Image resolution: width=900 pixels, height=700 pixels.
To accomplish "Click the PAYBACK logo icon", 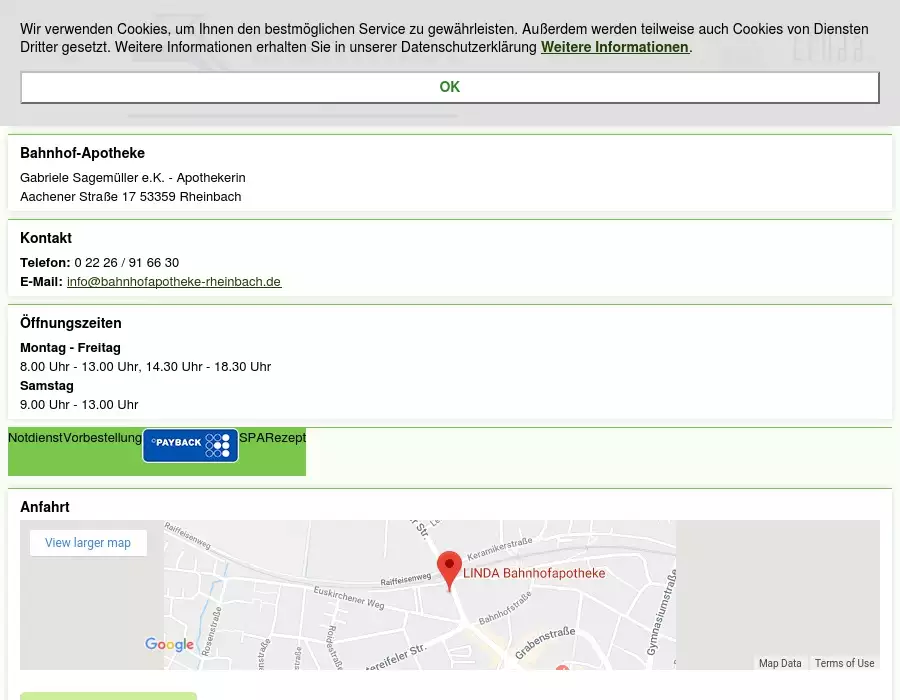I will 190,445.
